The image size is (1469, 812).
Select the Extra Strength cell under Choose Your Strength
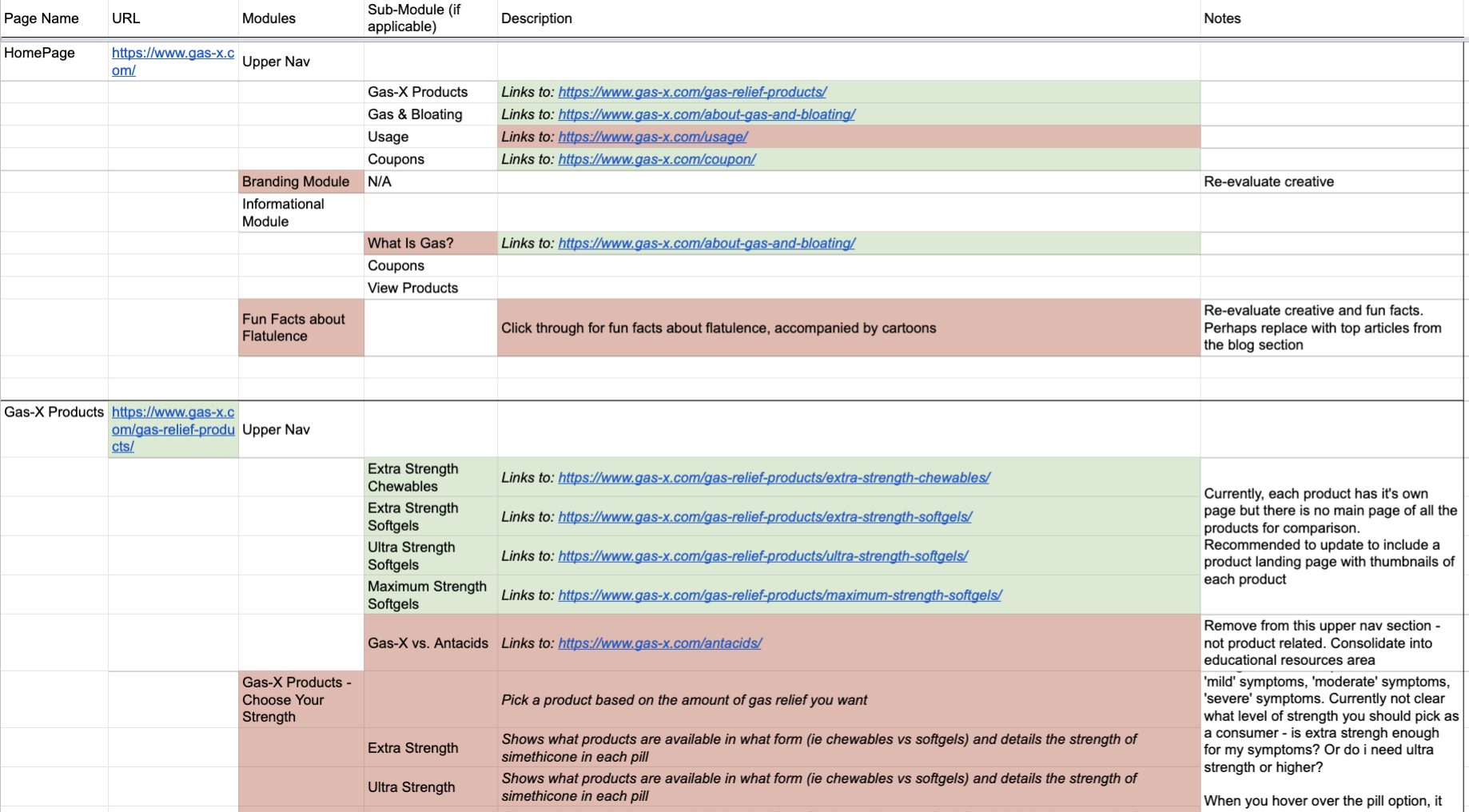click(x=431, y=748)
